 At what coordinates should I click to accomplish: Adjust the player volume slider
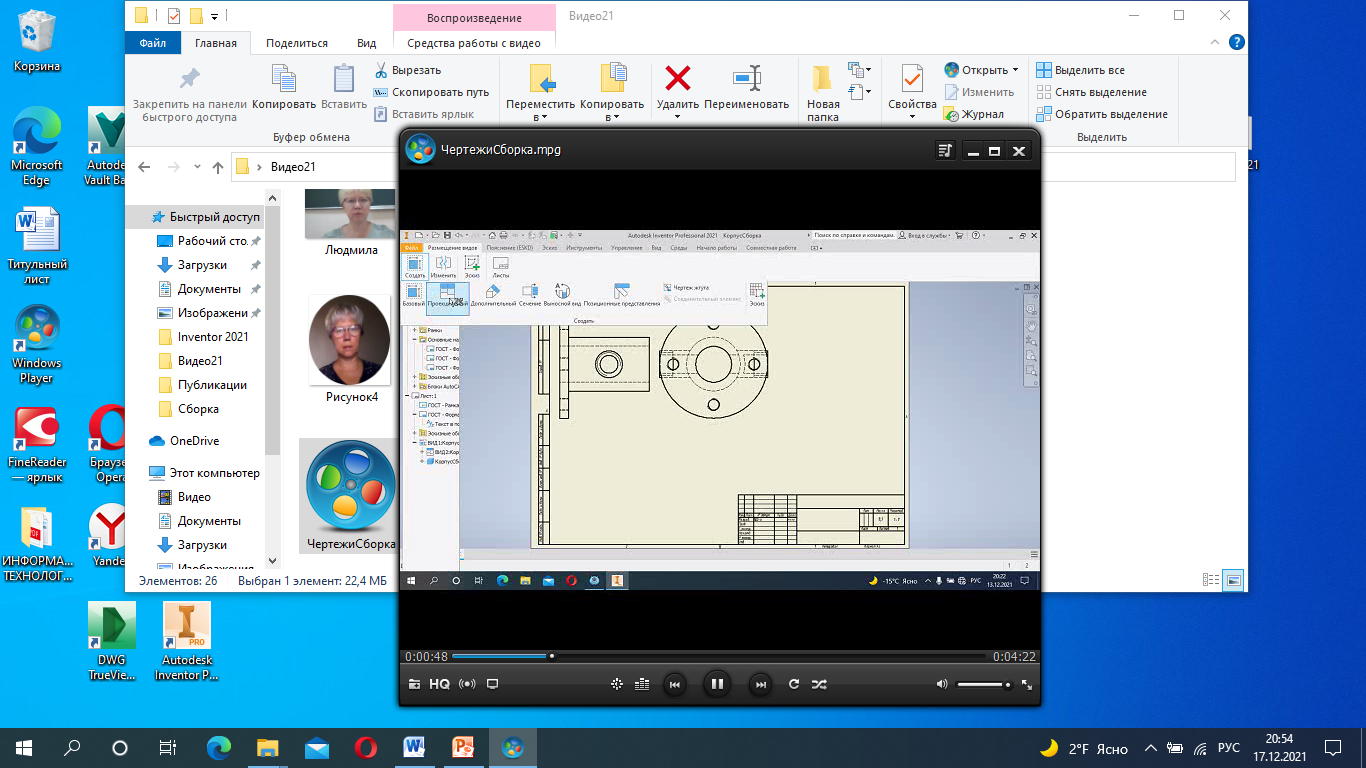tap(983, 685)
